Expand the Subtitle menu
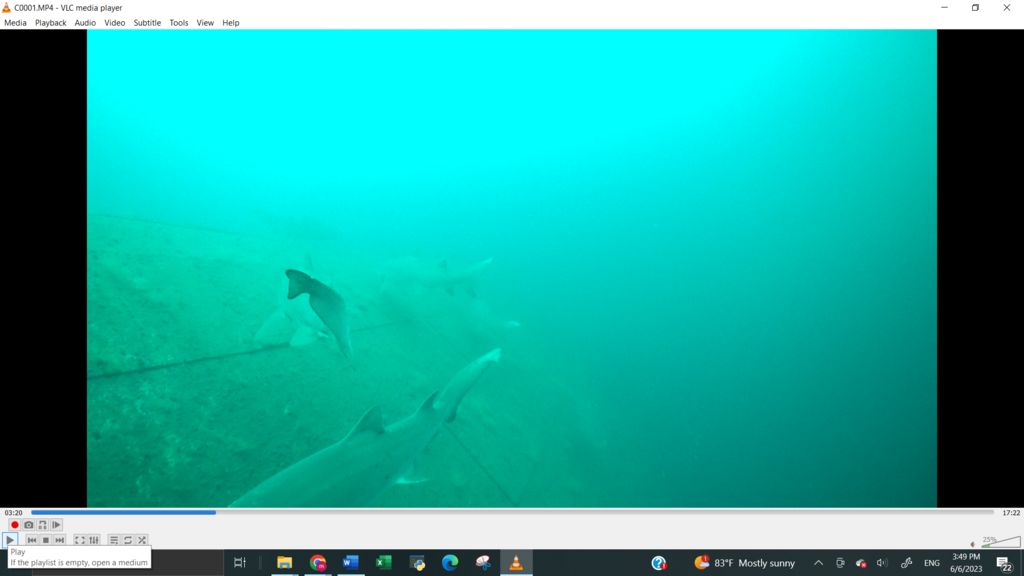Viewport: 1024px width, 576px height. pos(147,22)
